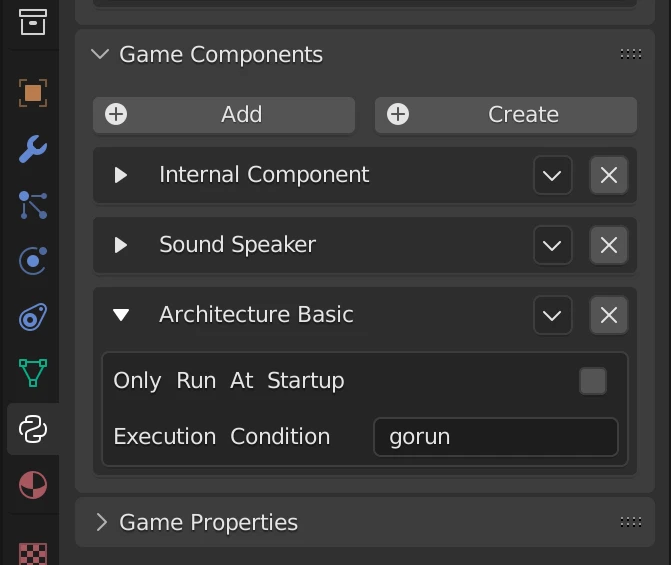This screenshot has width=671, height=565.
Task: Click the Create component button
Action: point(506,115)
